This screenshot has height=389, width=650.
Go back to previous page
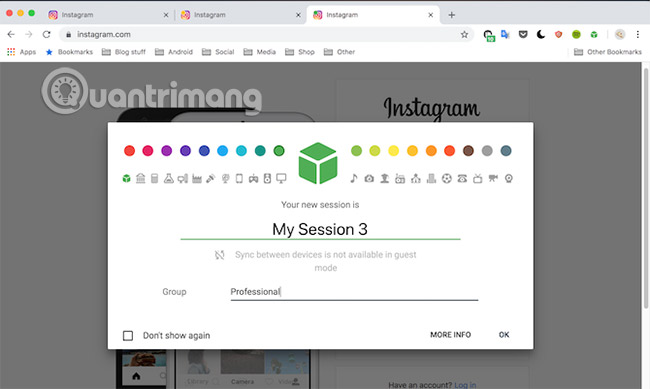click(x=11, y=34)
